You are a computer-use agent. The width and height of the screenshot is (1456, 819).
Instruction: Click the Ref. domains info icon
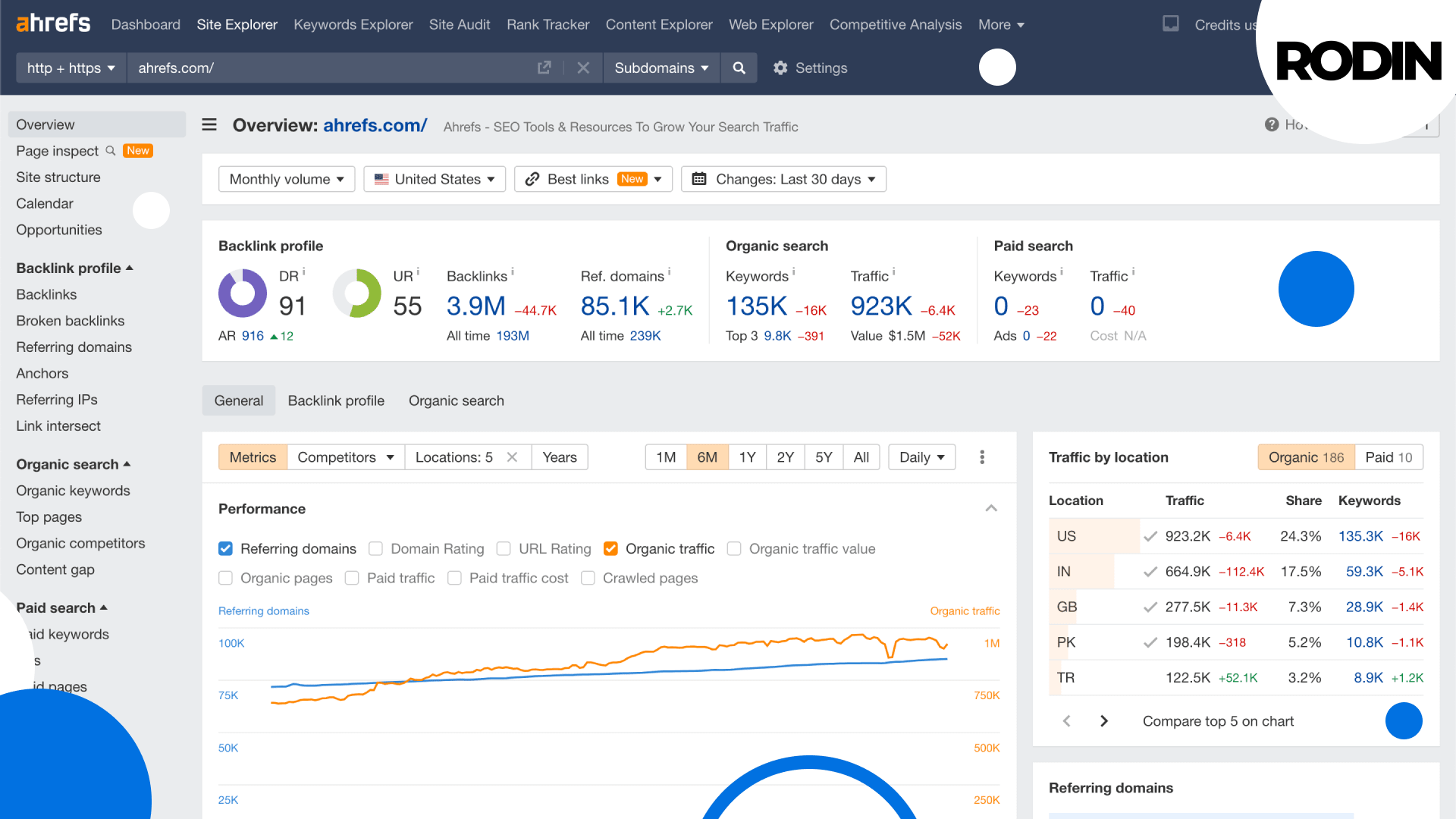pos(669,271)
